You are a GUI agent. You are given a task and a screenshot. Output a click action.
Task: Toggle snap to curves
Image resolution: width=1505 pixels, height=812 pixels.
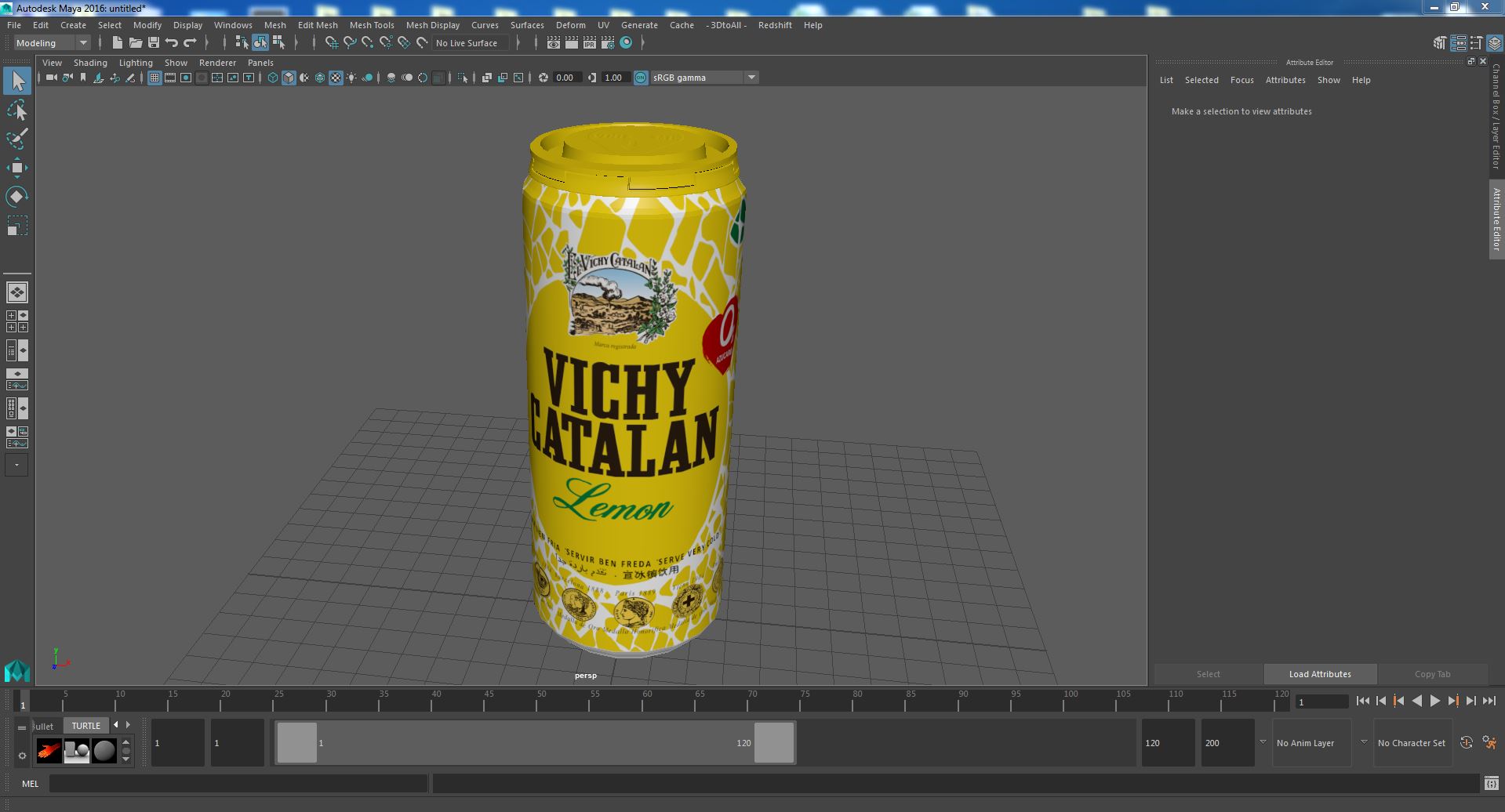[350, 43]
